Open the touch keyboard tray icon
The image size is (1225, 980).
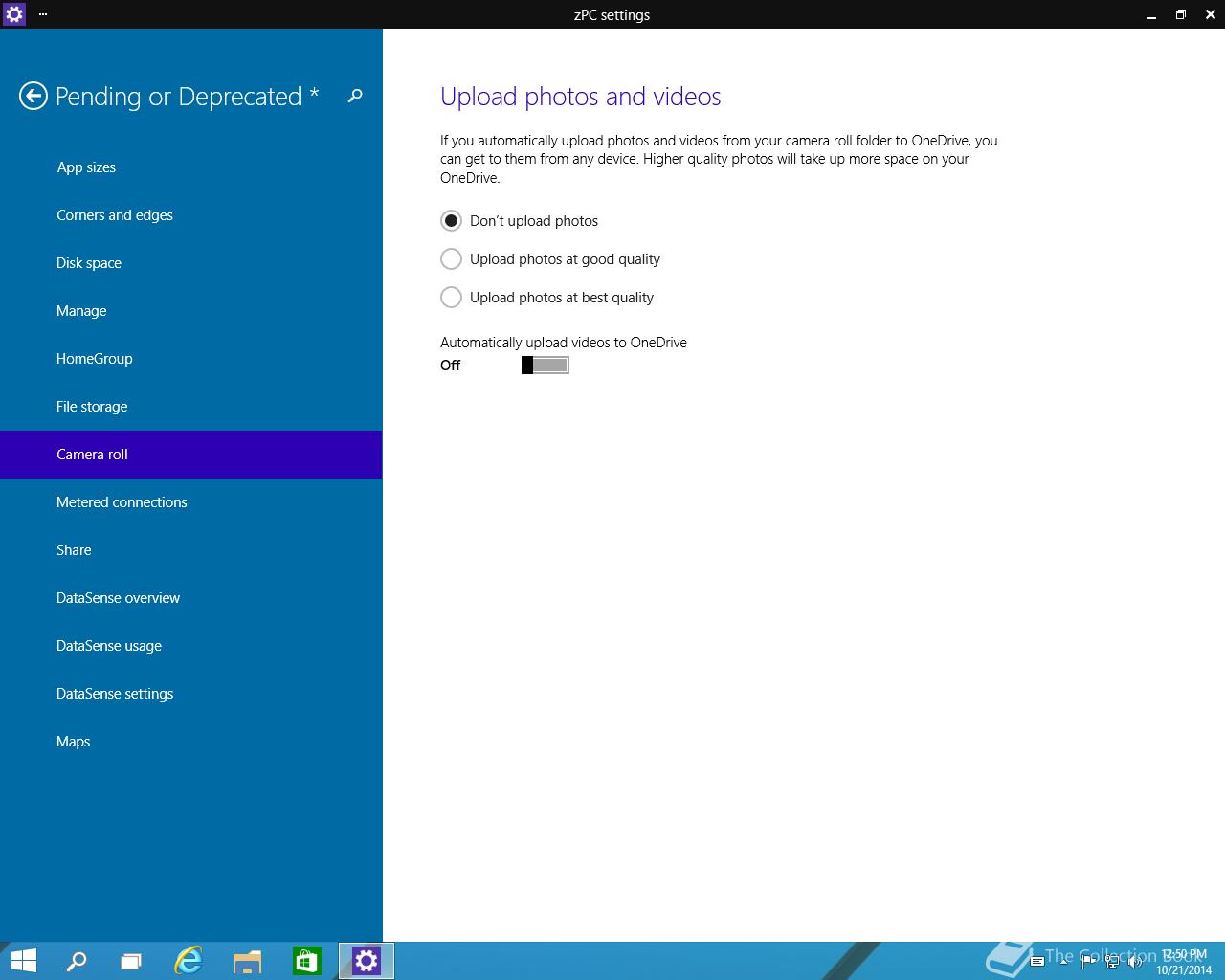[x=1037, y=961]
